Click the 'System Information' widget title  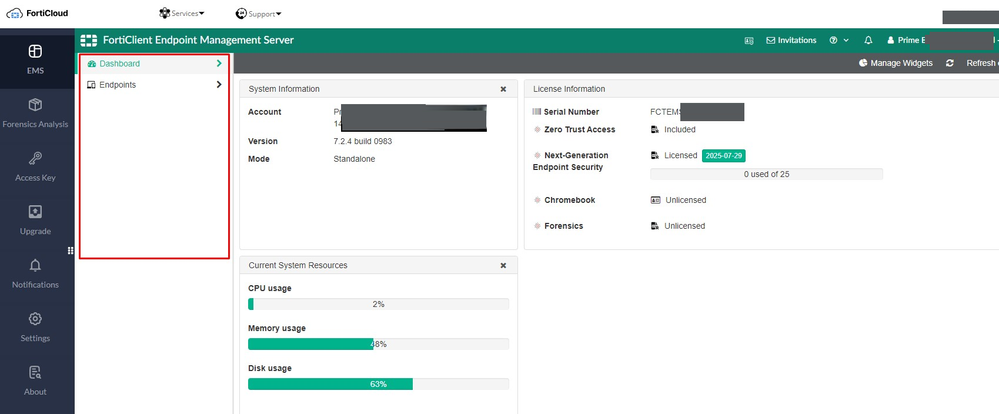click(x=284, y=89)
